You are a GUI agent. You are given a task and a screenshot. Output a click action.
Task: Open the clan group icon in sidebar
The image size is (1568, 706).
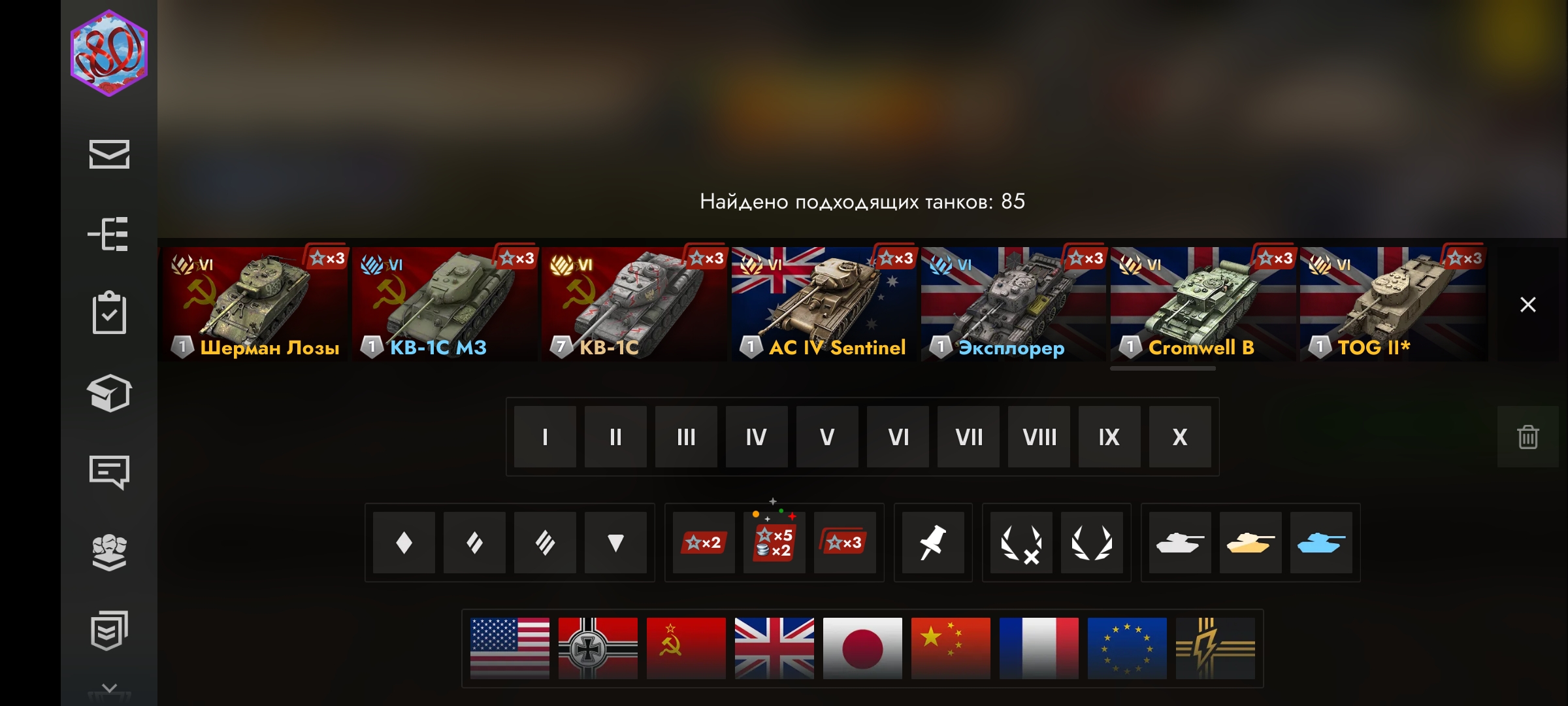click(109, 552)
